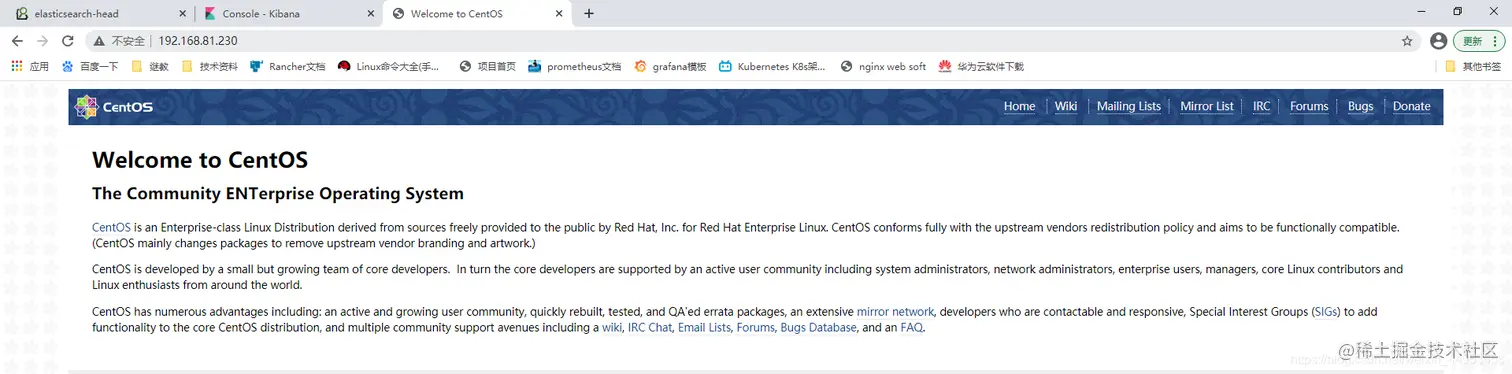Expand the 技术资料 bookmark folder
This screenshot has height=374, width=1512.
pyautogui.click(x=210, y=67)
